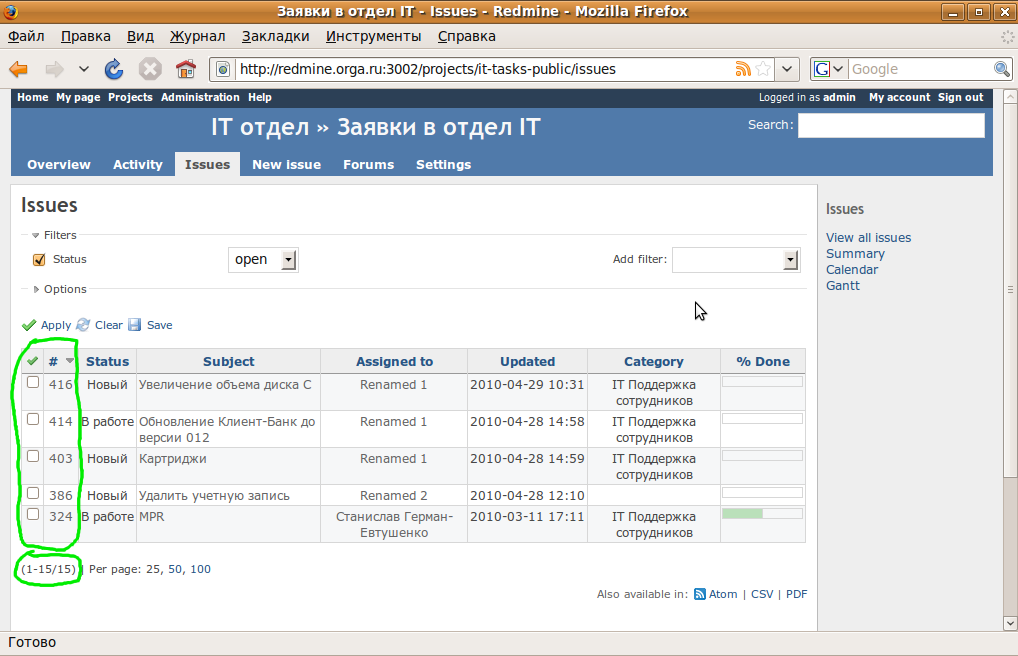Open the Add filter dropdown
This screenshot has height=656, width=1018.
tap(736, 260)
